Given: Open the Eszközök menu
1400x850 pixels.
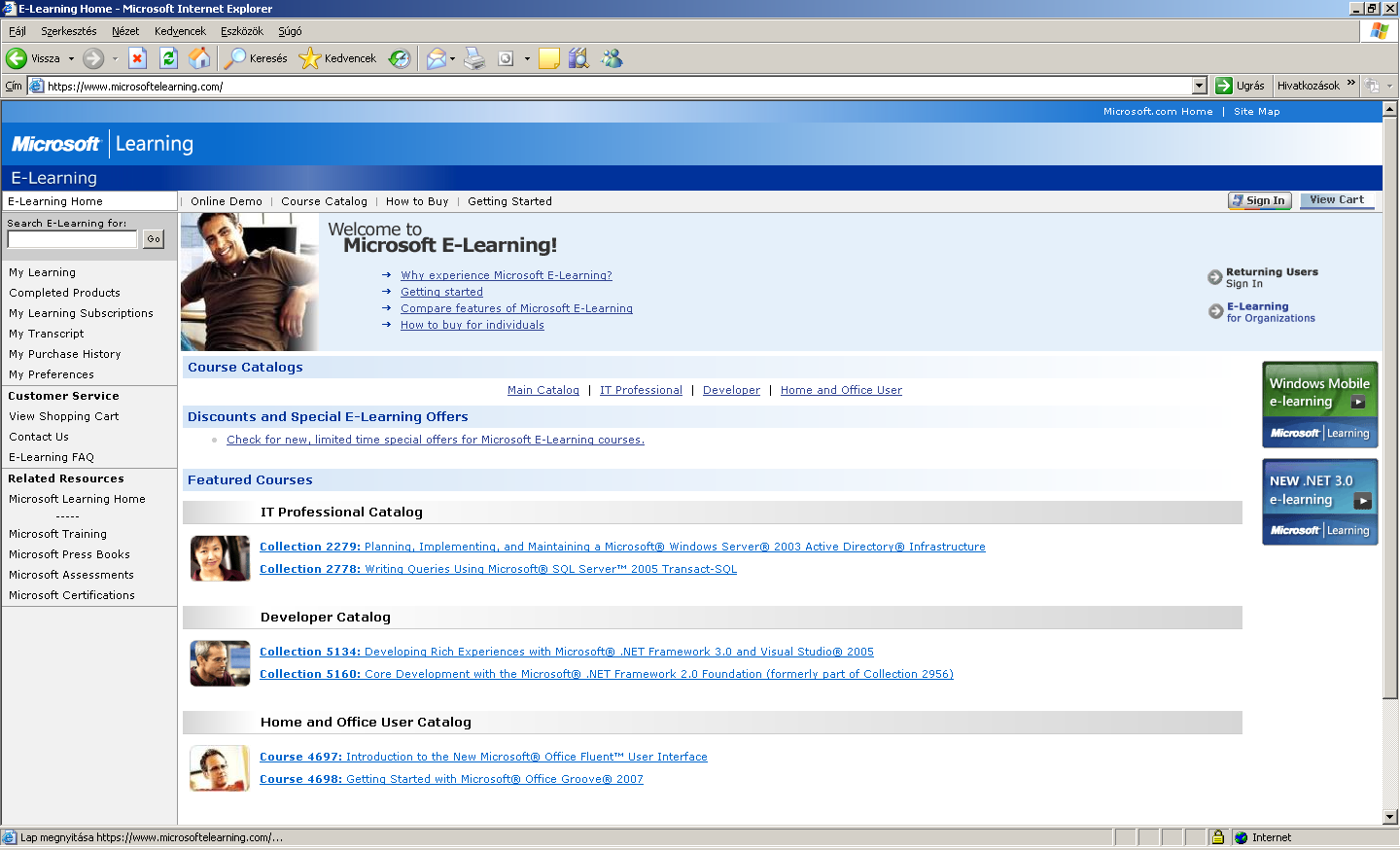Looking at the screenshot, I should [241, 31].
